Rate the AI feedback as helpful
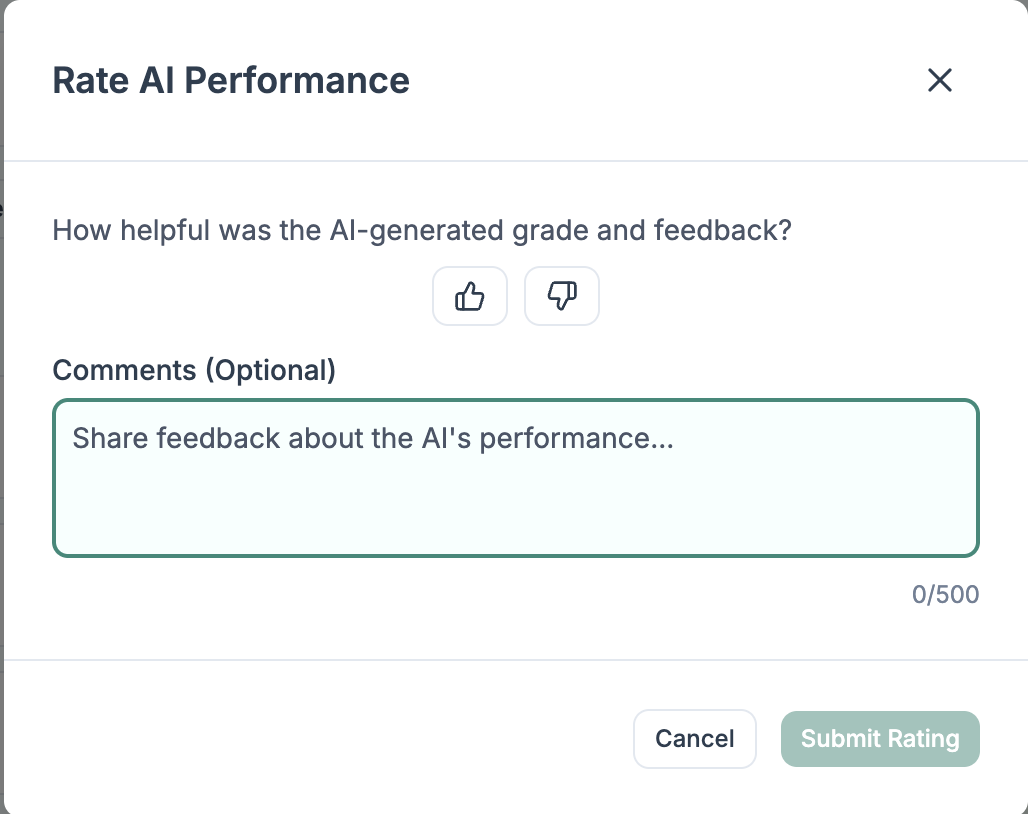Screen dimensions: 1028x814 [470, 296]
